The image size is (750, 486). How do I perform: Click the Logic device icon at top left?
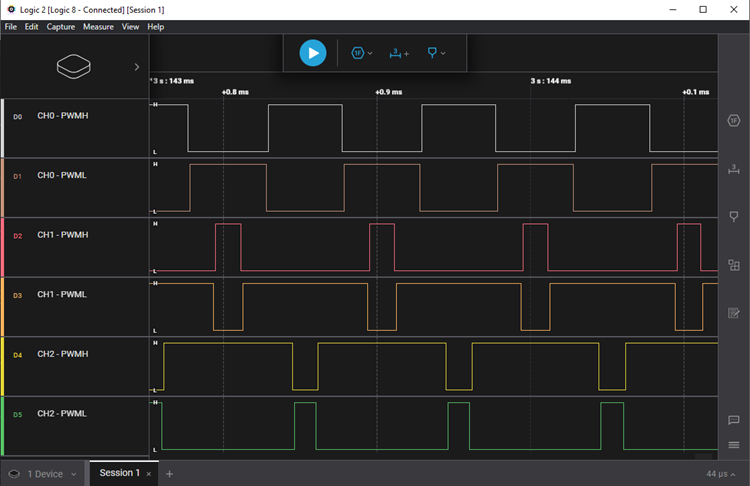click(x=74, y=67)
